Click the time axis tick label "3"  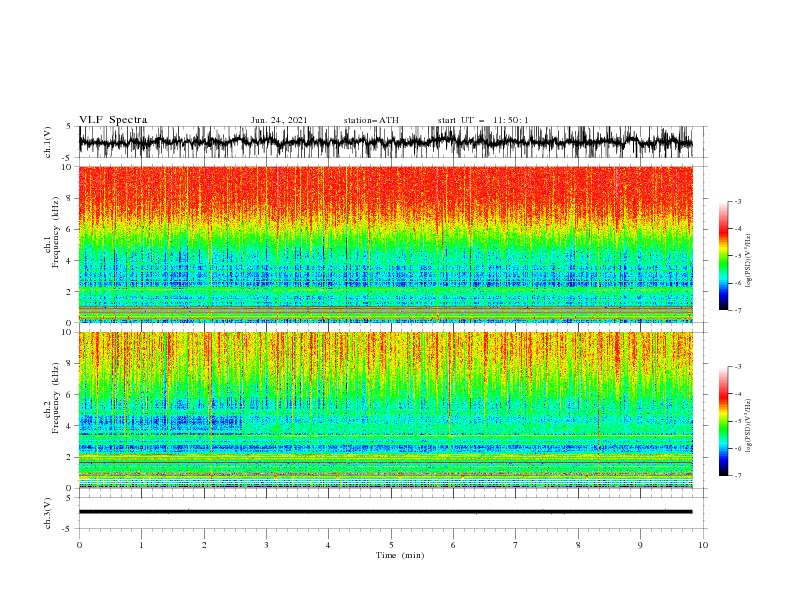pos(266,545)
